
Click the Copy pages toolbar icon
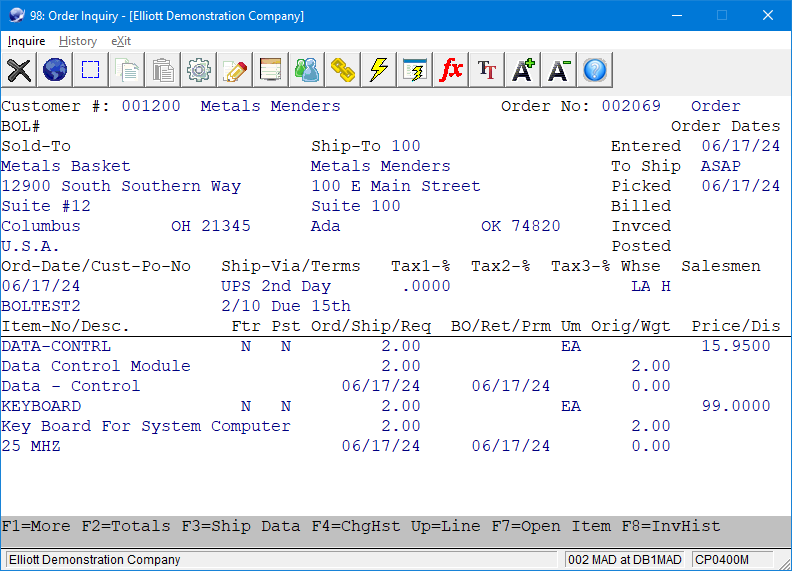127,70
